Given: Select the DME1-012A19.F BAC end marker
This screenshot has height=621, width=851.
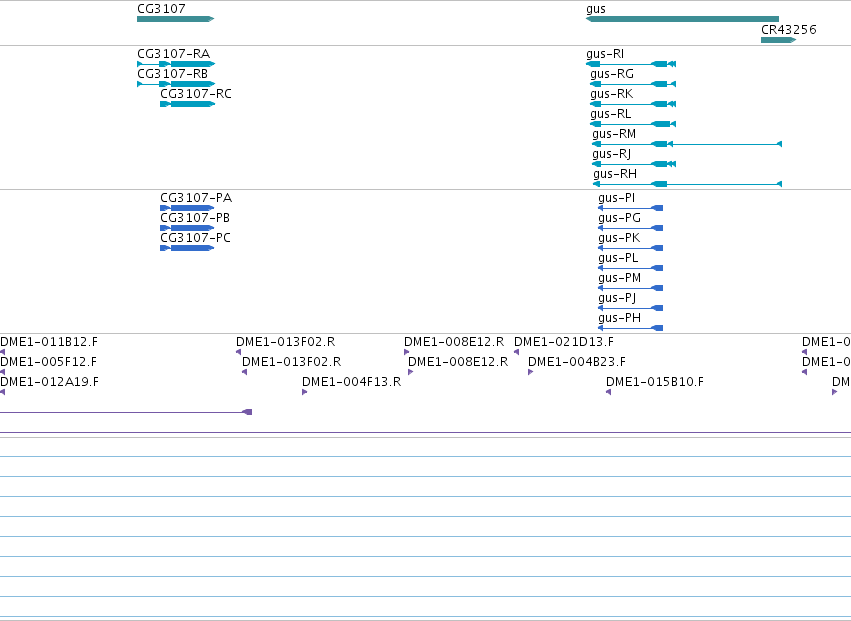Looking at the screenshot, I should point(2,392).
